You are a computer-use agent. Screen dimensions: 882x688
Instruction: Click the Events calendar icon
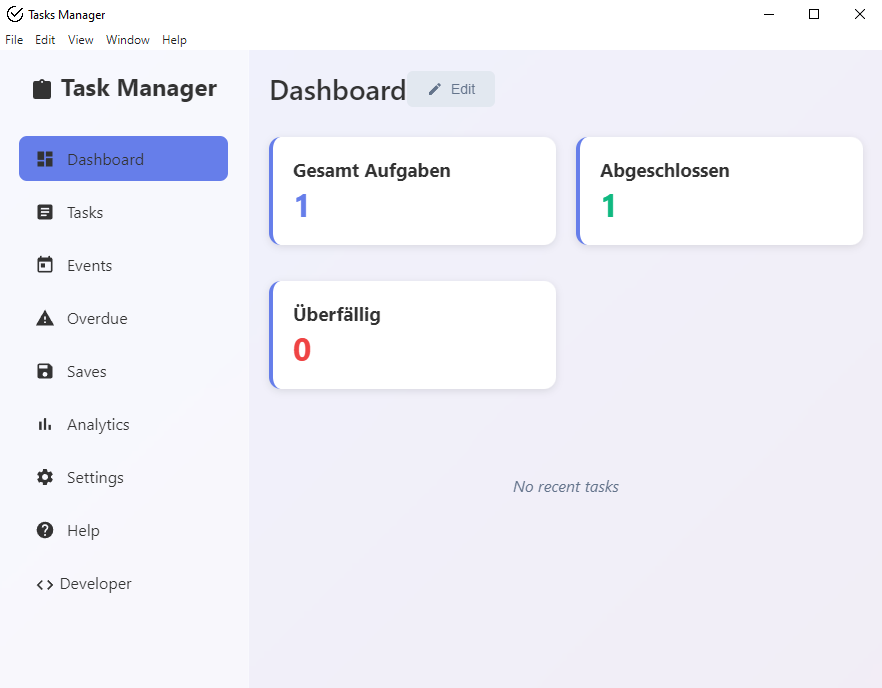[x=45, y=265]
